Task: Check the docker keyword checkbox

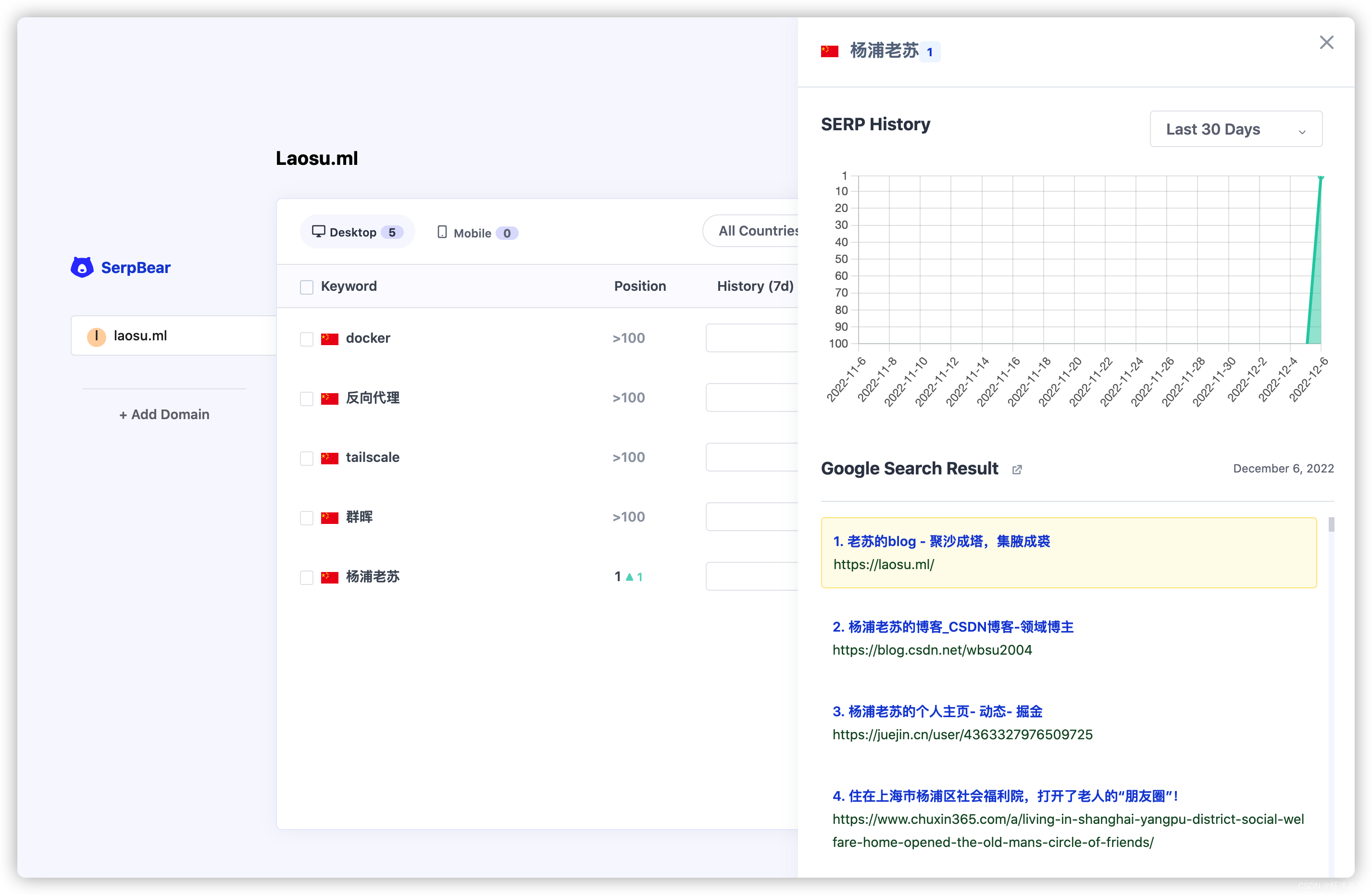Action: point(307,339)
